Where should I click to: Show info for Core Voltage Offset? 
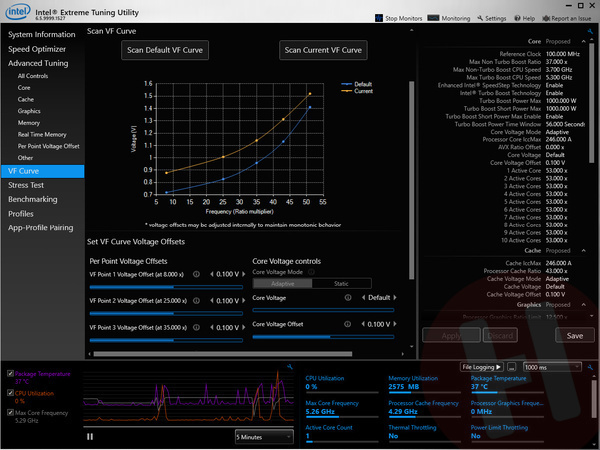347,324
